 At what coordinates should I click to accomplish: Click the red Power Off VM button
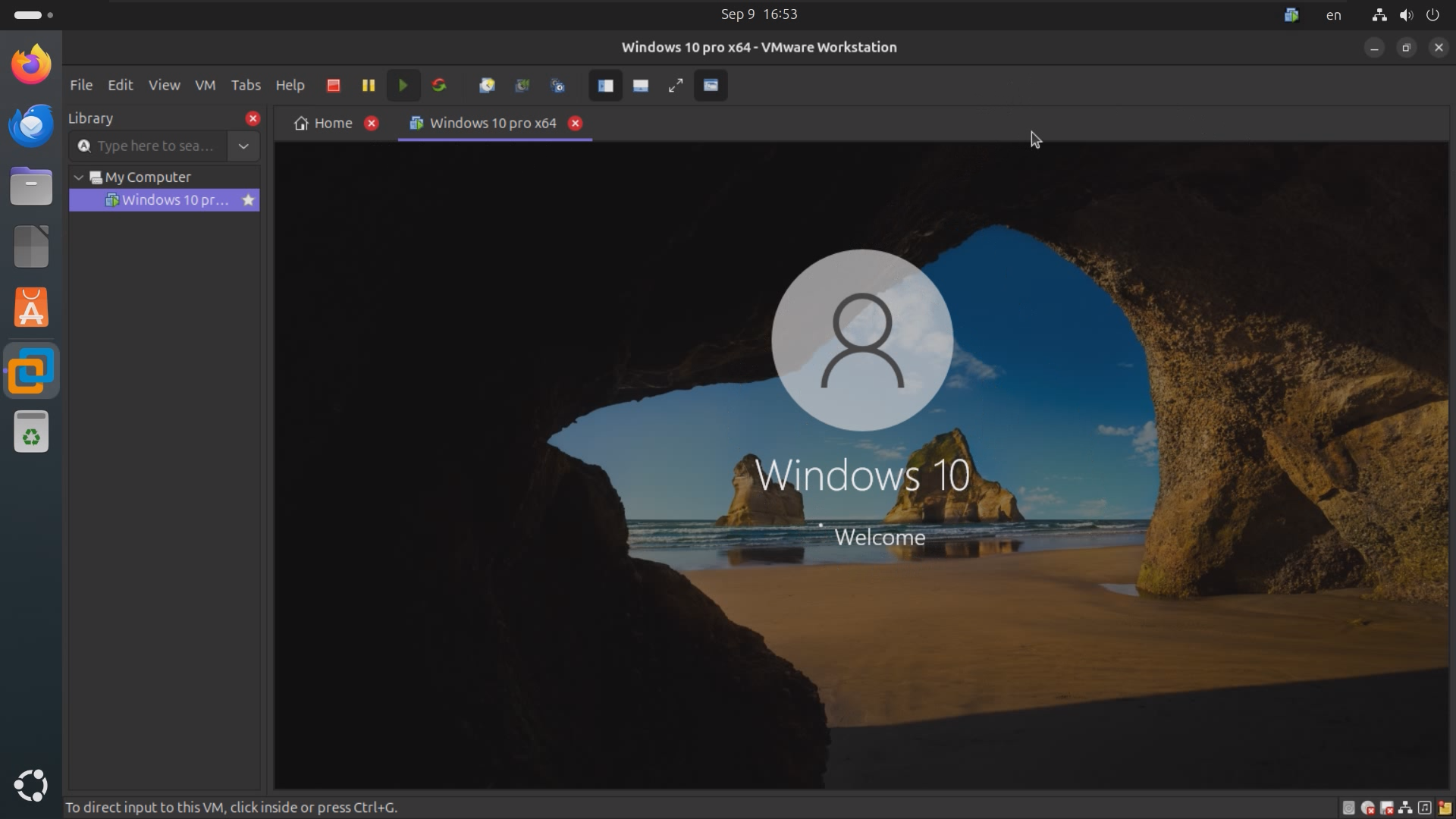[333, 86]
